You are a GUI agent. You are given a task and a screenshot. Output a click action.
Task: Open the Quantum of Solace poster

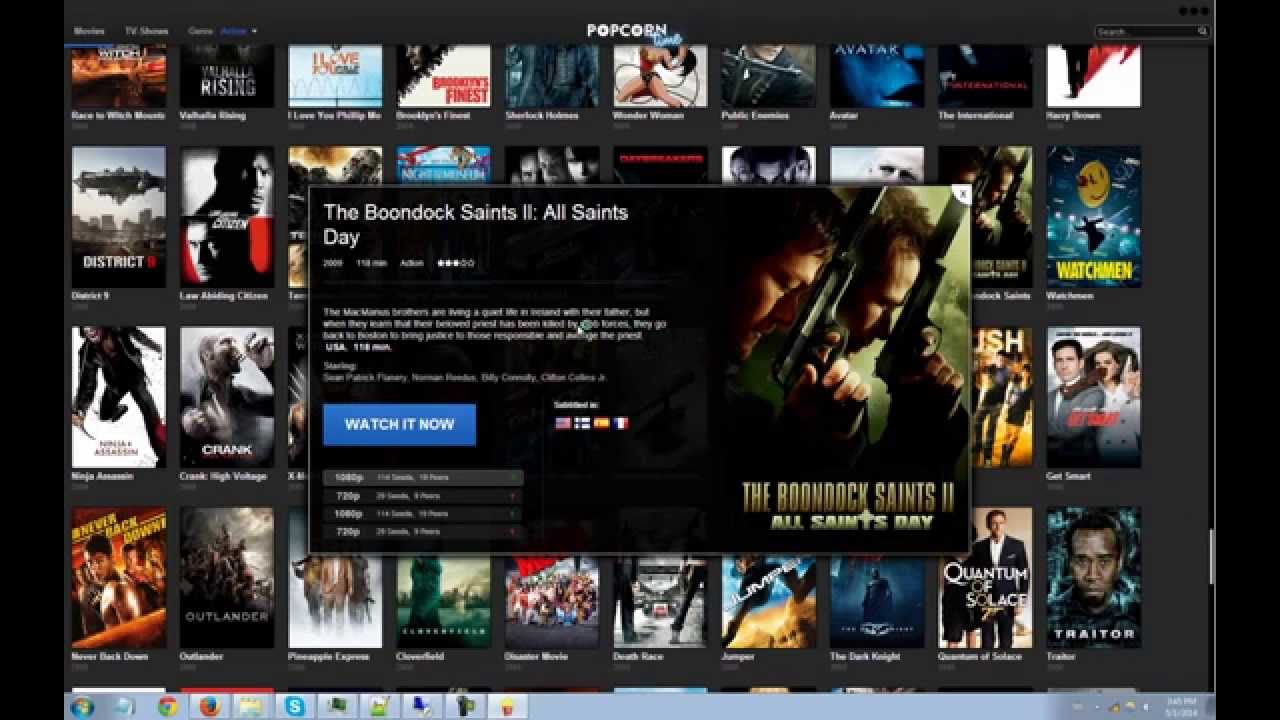[x=985, y=578]
